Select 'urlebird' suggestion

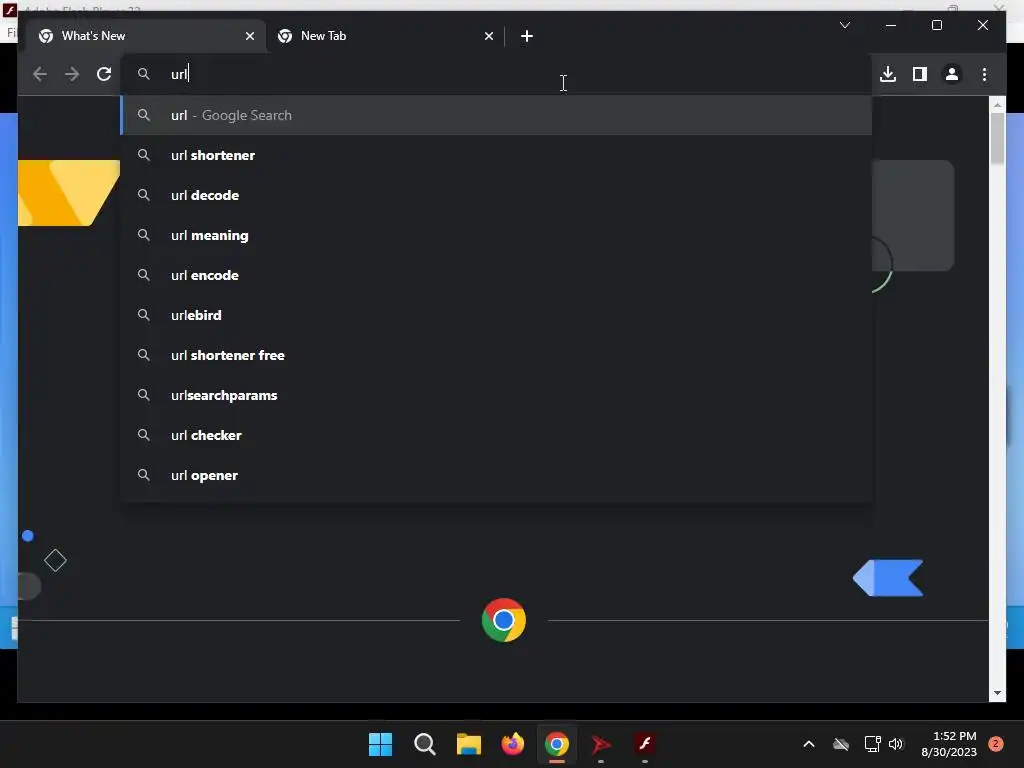pyautogui.click(x=496, y=315)
